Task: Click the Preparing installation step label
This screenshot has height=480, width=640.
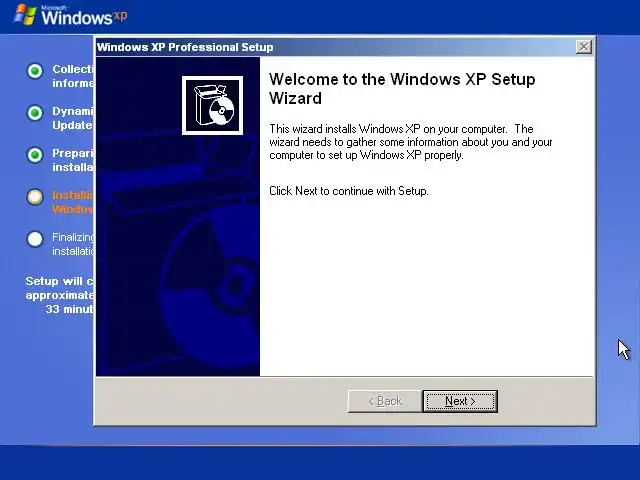Action: 73,160
